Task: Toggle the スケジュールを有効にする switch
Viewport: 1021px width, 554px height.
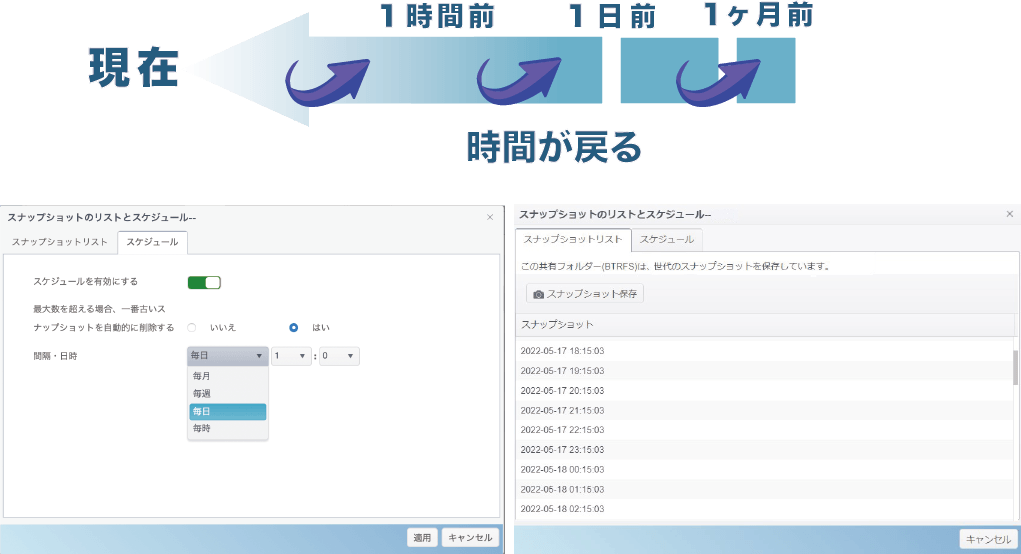Action: (x=204, y=283)
